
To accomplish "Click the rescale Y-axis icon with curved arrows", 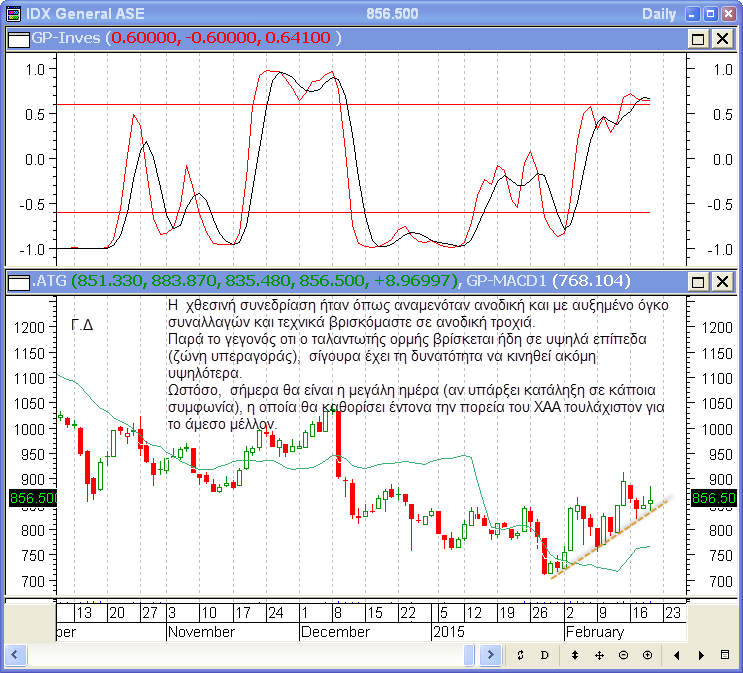I will pyautogui.click(x=520, y=655).
